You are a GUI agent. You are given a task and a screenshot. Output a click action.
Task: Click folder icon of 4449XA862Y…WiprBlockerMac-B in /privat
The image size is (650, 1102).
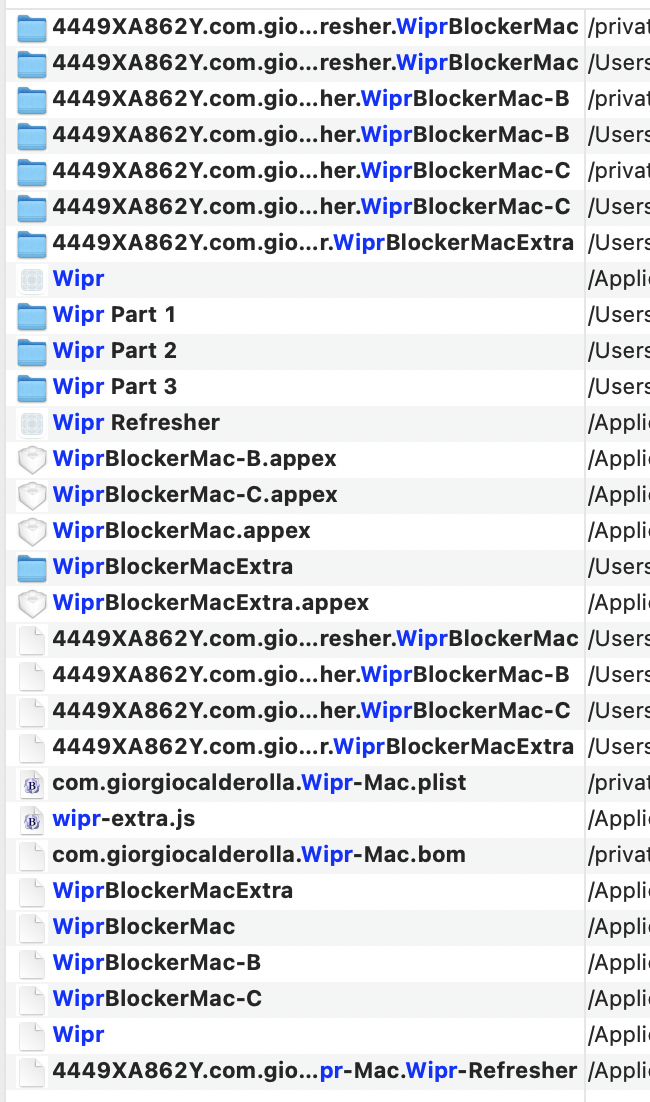[32, 100]
